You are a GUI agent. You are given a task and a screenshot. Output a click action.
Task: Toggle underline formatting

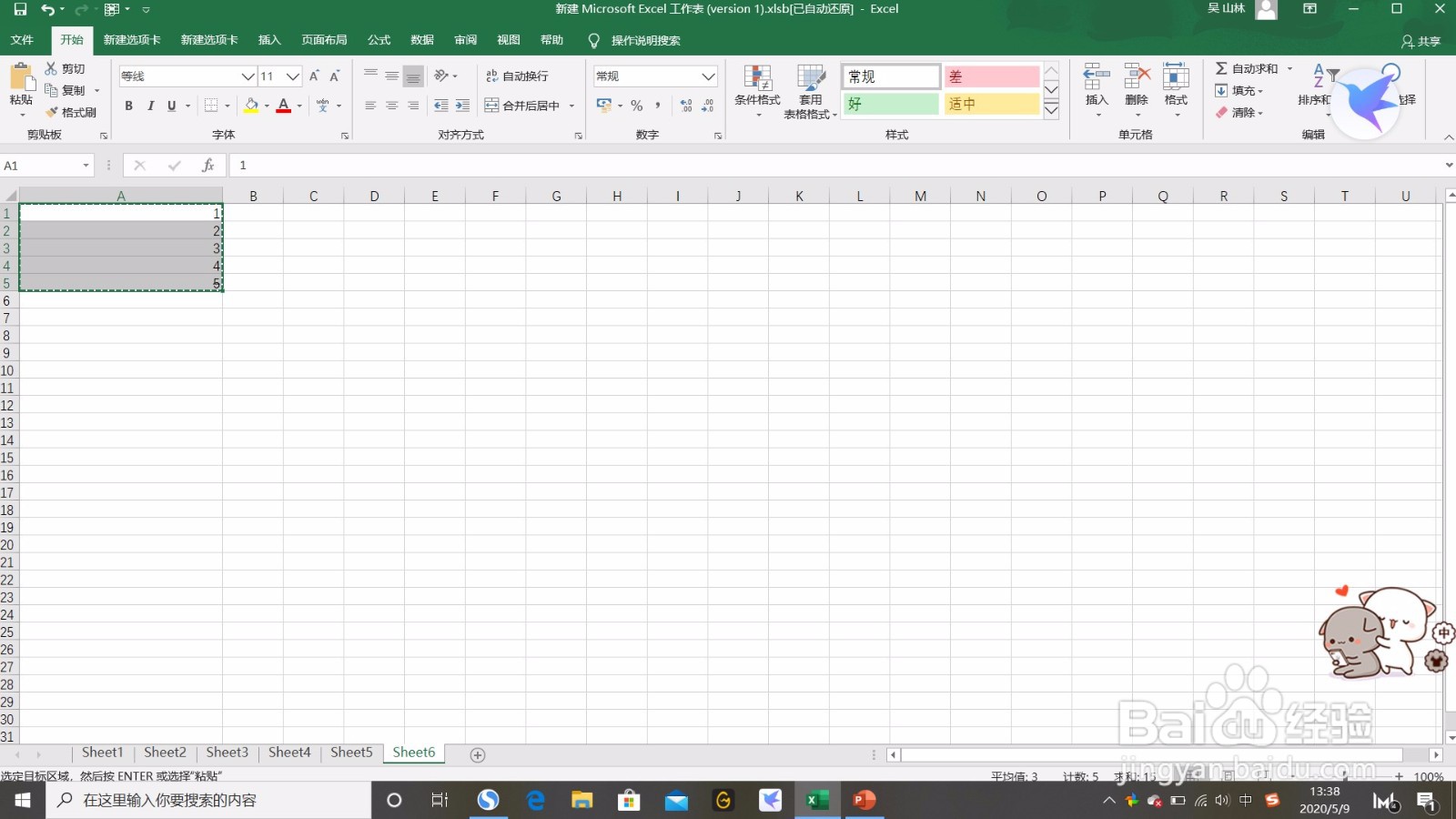[171, 106]
